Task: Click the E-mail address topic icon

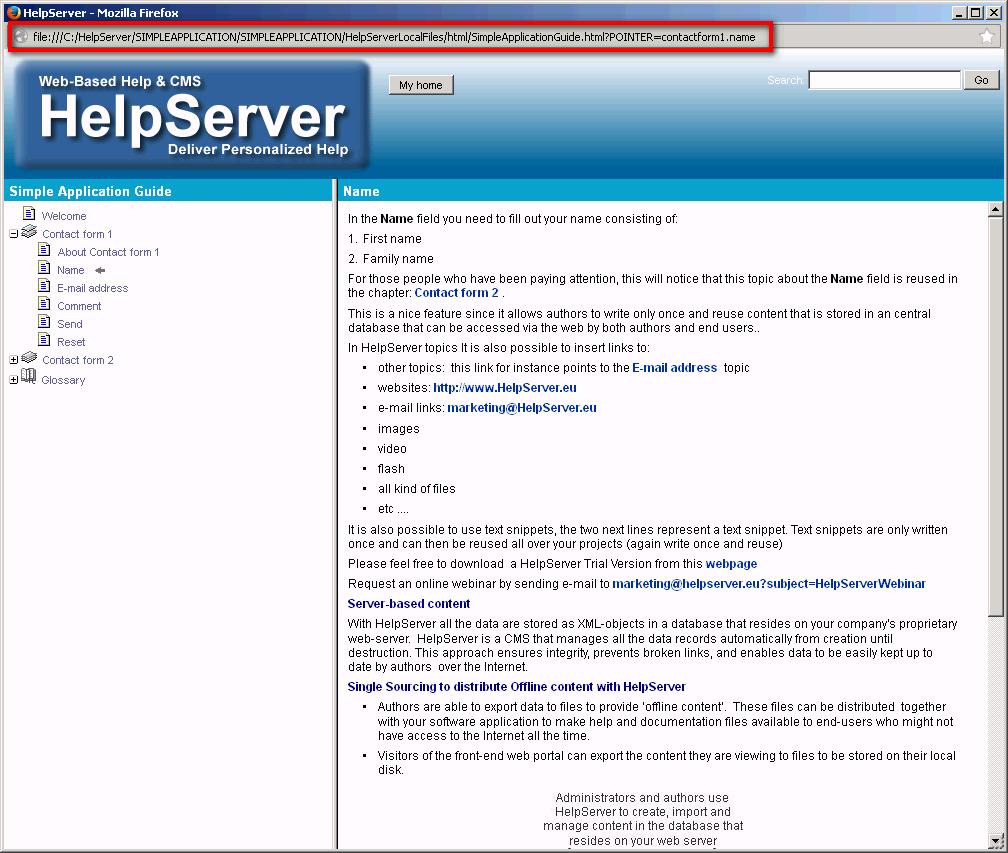Action: click(x=46, y=287)
